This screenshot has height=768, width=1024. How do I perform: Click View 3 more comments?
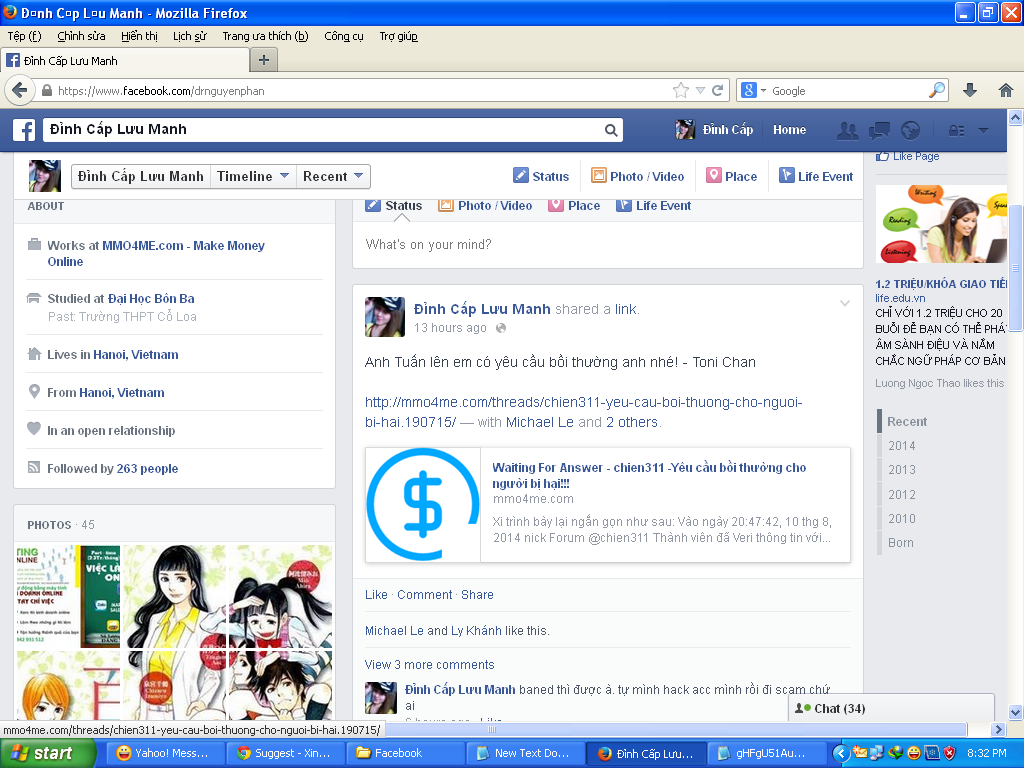pyautogui.click(x=430, y=665)
